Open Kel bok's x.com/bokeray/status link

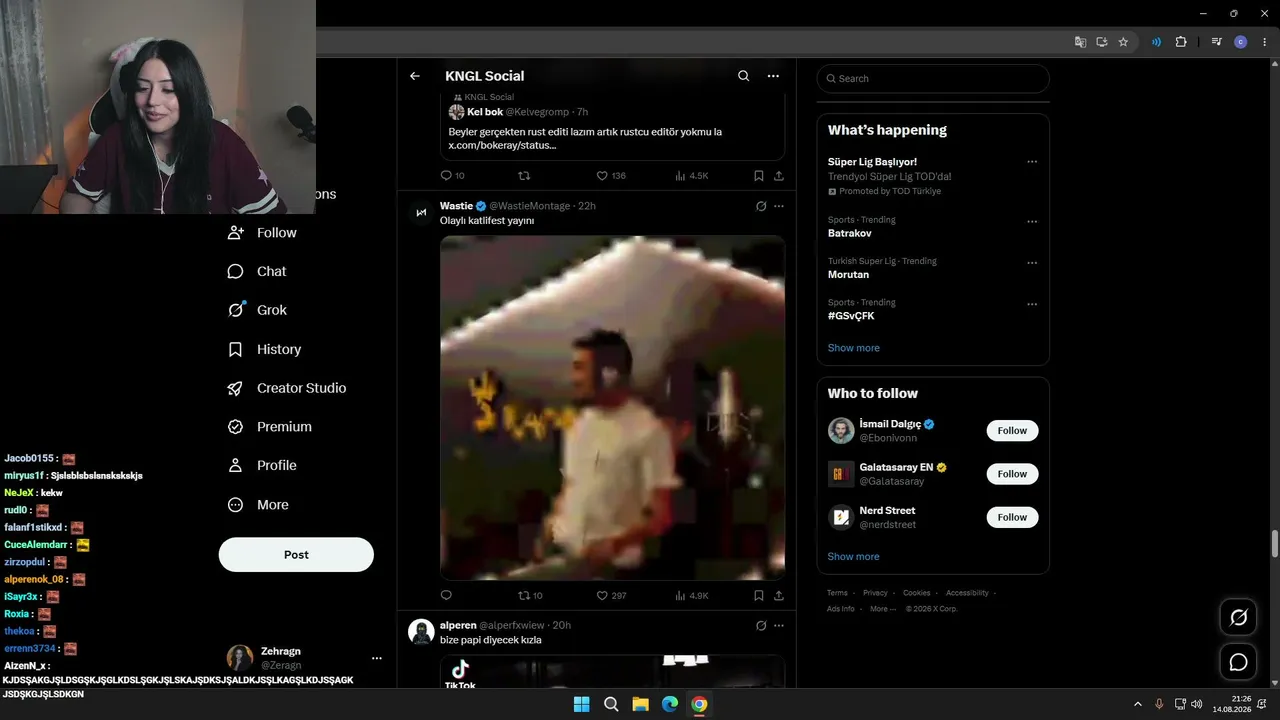point(502,146)
